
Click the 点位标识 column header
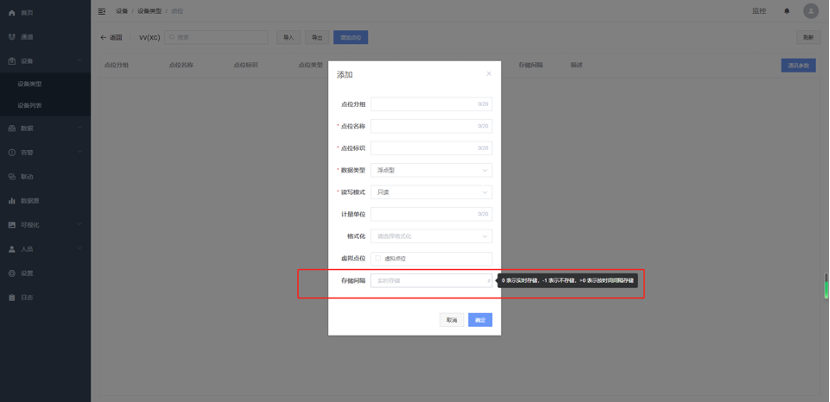[x=246, y=65]
